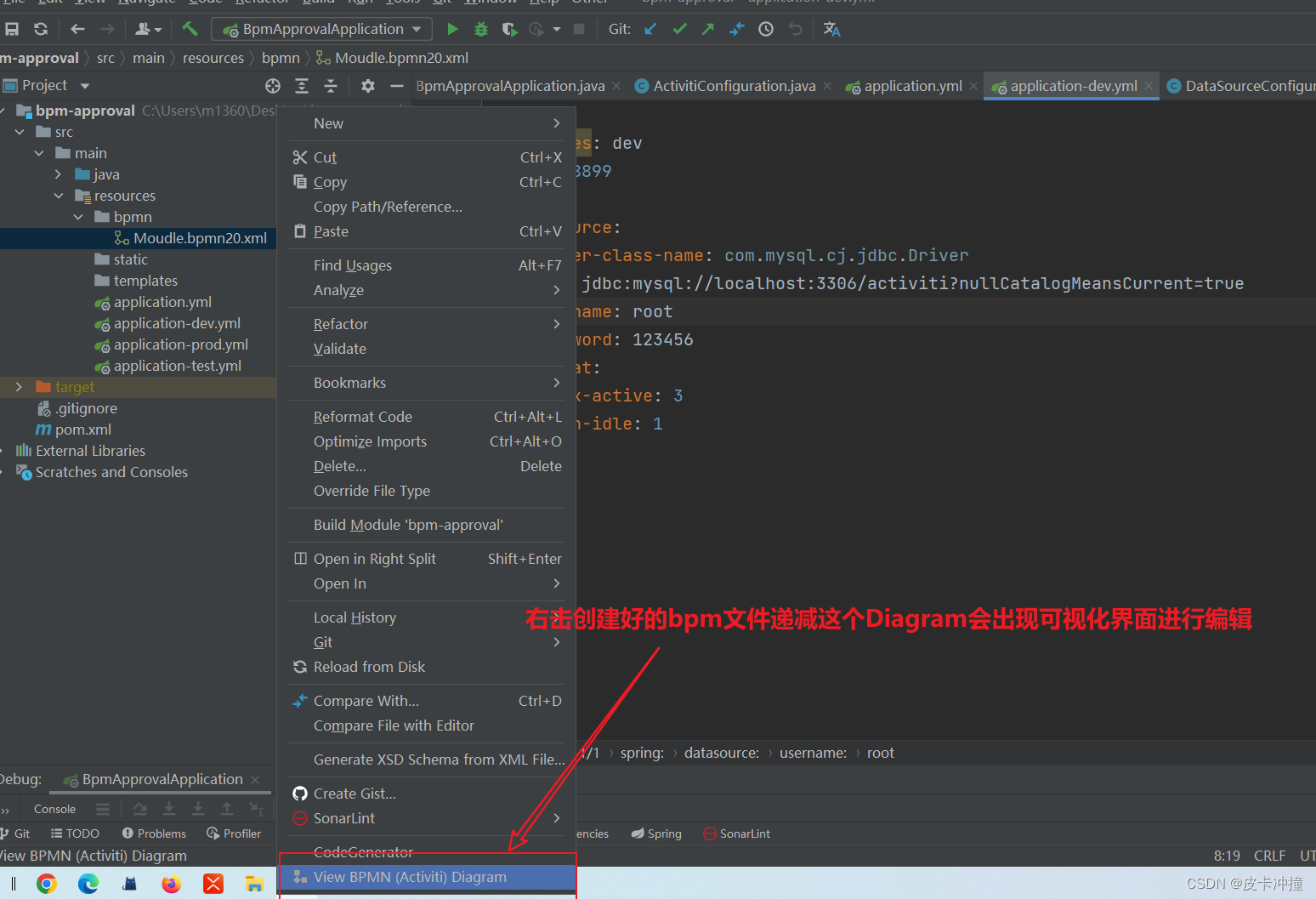Switch to the BpmApprovalApplication.java tab
The image size is (1316, 899).
510,86
